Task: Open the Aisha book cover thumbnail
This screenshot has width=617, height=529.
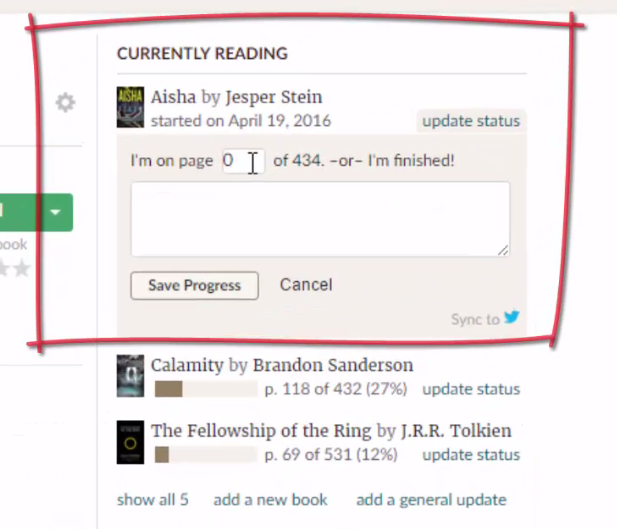Action: click(130, 107)
